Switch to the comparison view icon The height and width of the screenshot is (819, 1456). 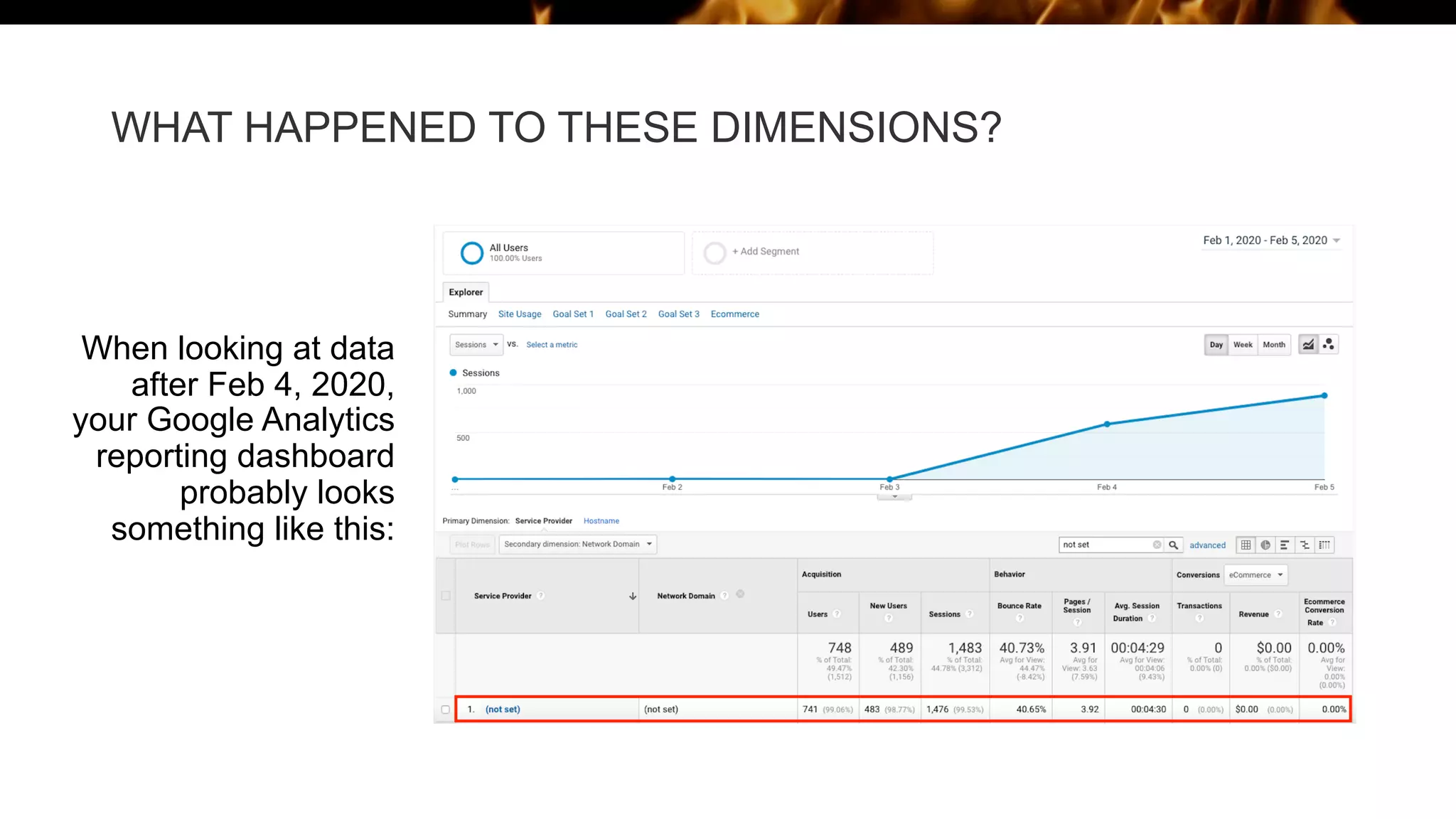coord(1305,545)
